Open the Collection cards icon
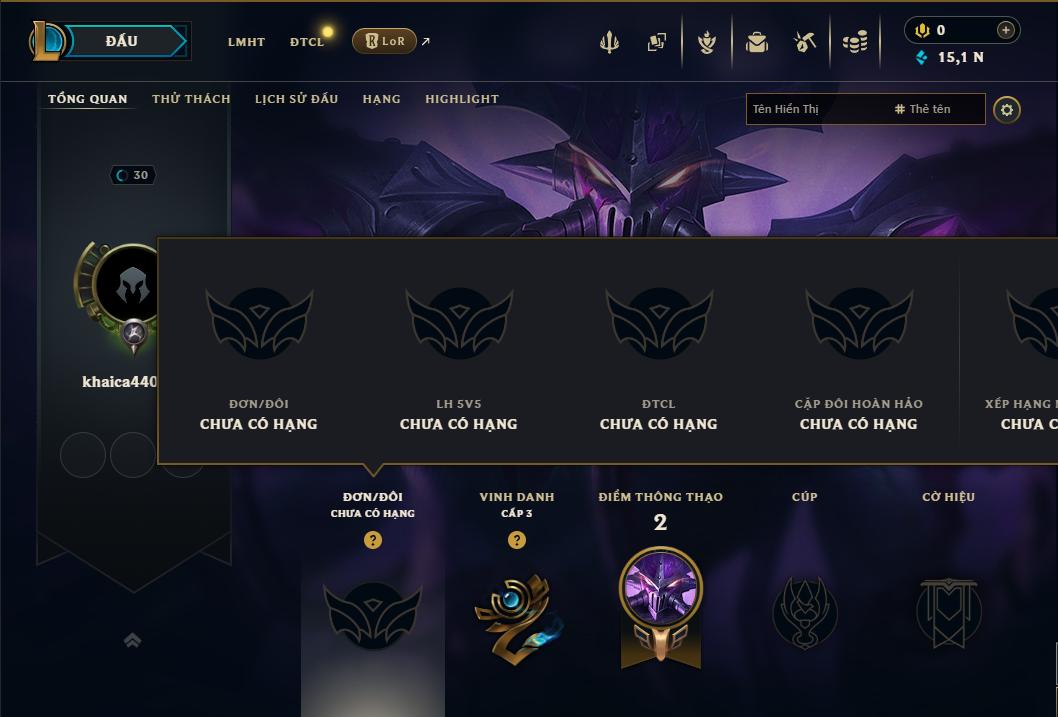The width and height of the screenshot is (1058, 717). tap(657, 42)
